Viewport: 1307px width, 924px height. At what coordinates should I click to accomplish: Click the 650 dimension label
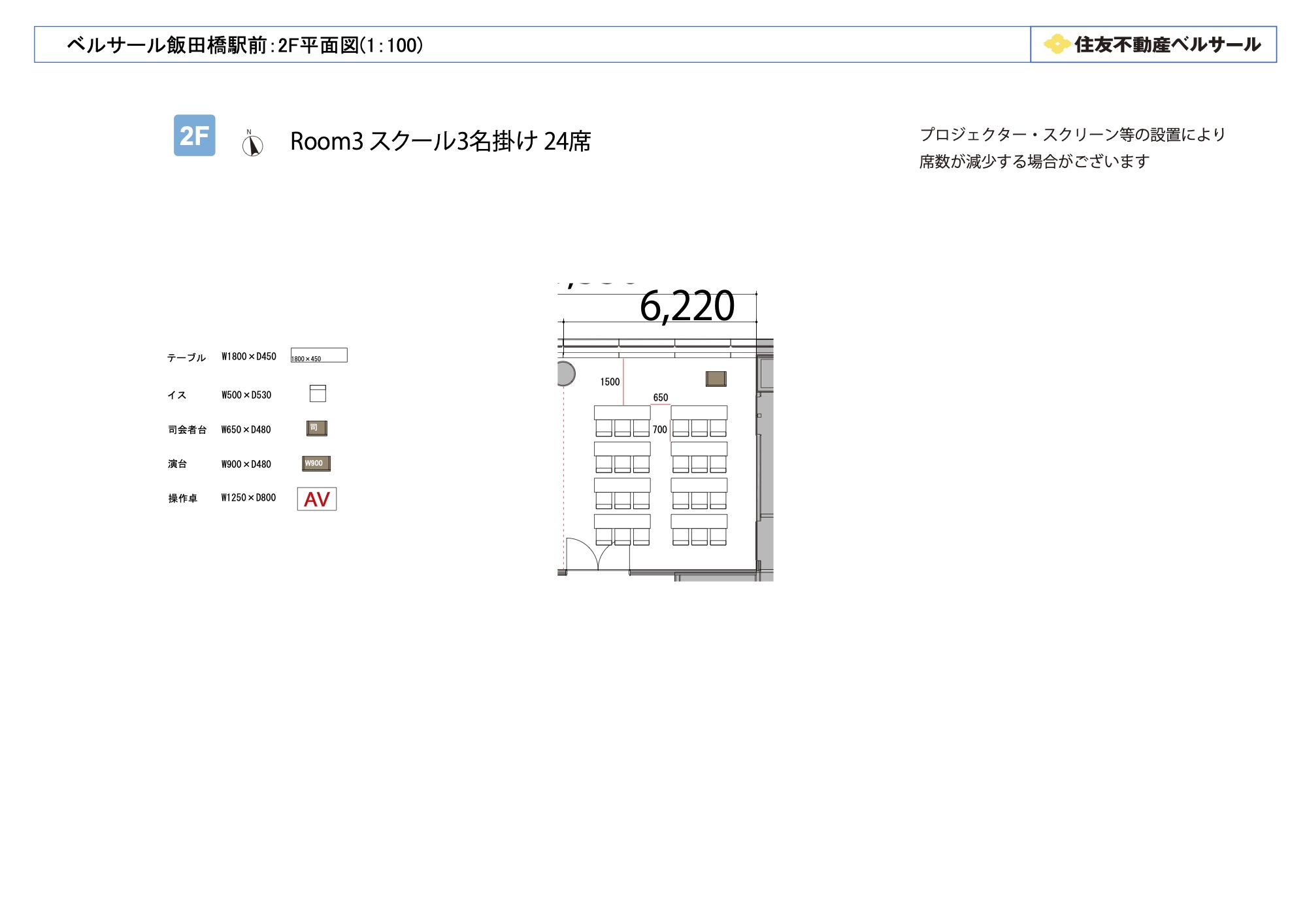[x=661, y=397]
